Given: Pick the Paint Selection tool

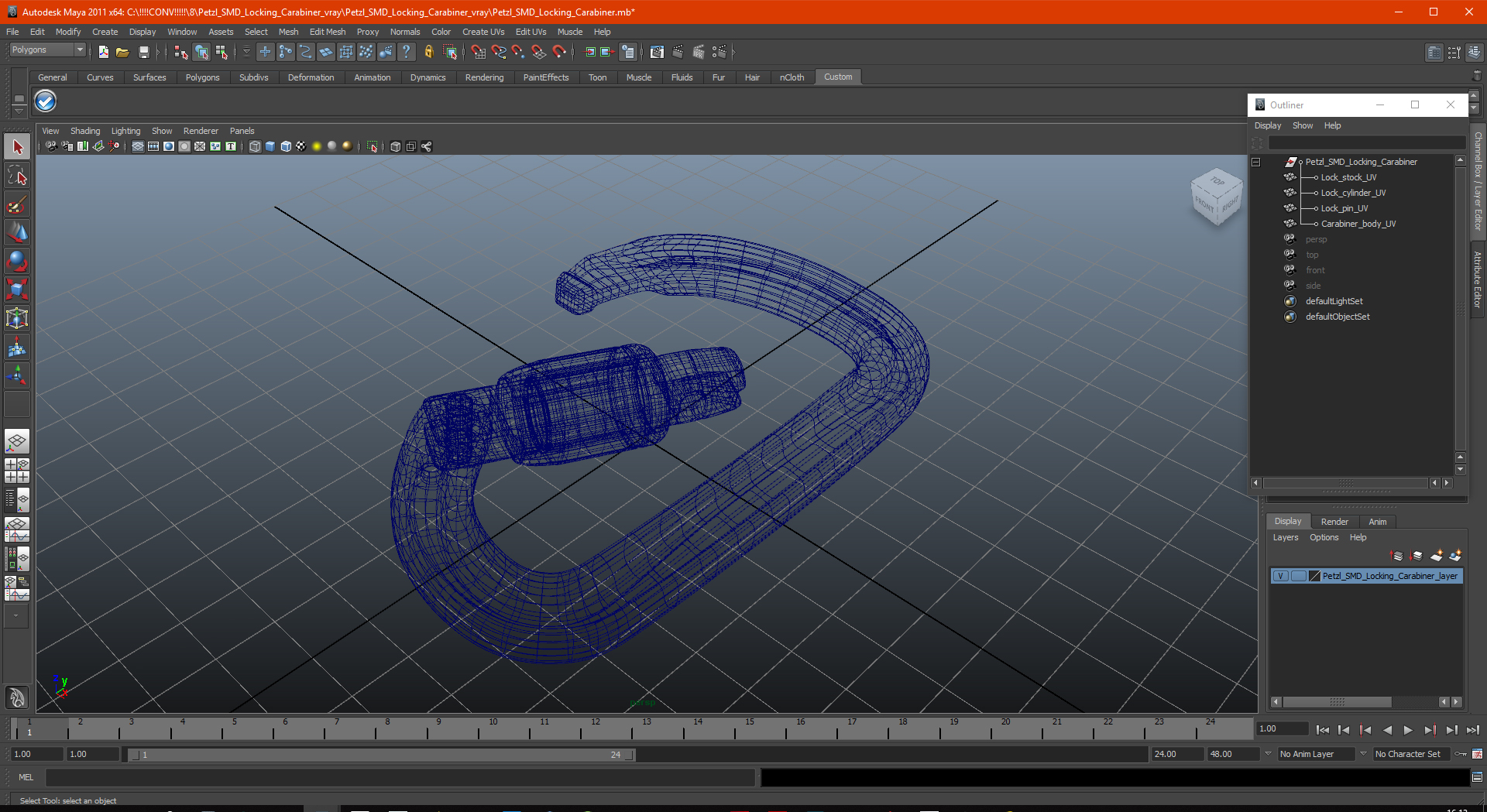Looking at the screenshot, I should [x=17, y=204].
